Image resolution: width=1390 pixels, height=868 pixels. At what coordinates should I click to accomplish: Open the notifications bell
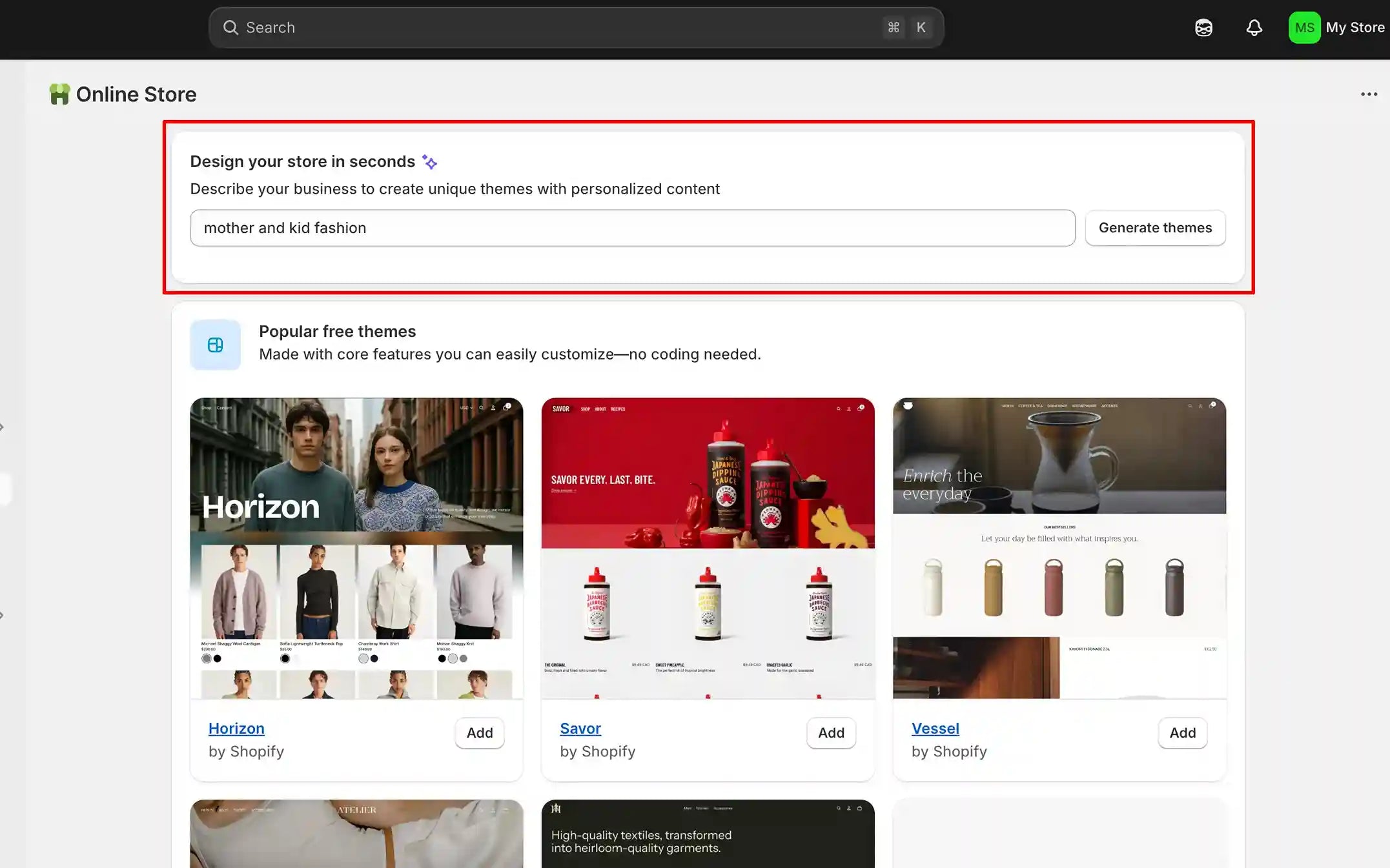pos(1254,28)
